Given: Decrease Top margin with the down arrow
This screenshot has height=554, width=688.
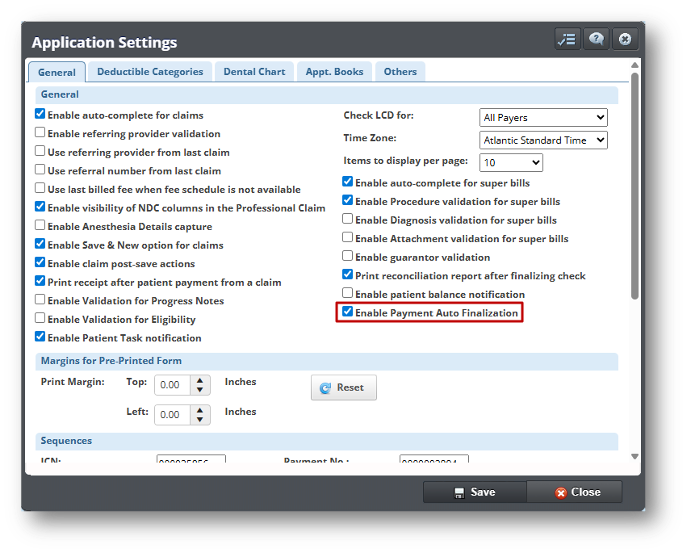Looking at the screenshot, I should [200, 390].
